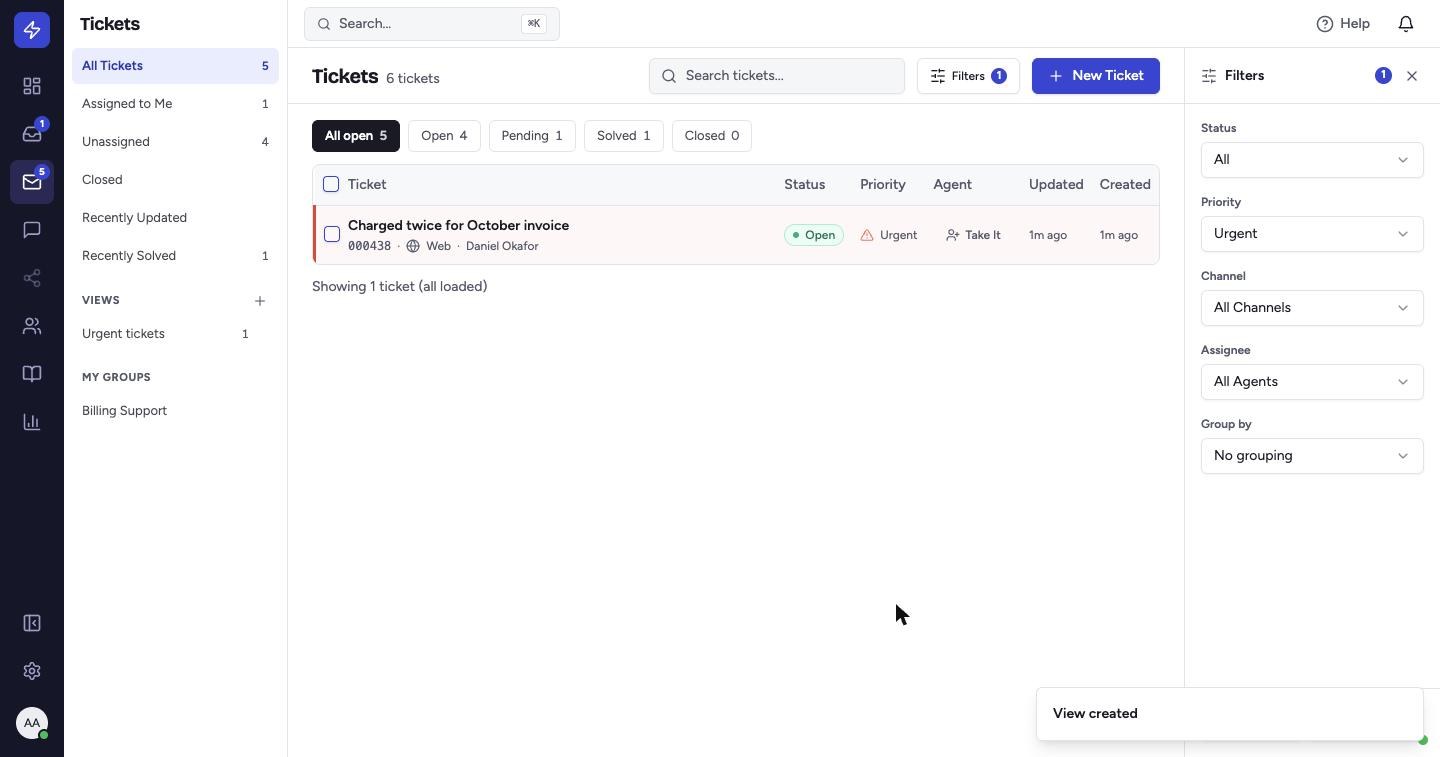Click the sliders icon in Filters panel header
Image resolution: width=1440 pixels, height=757 pixels.
point(1209,76)
